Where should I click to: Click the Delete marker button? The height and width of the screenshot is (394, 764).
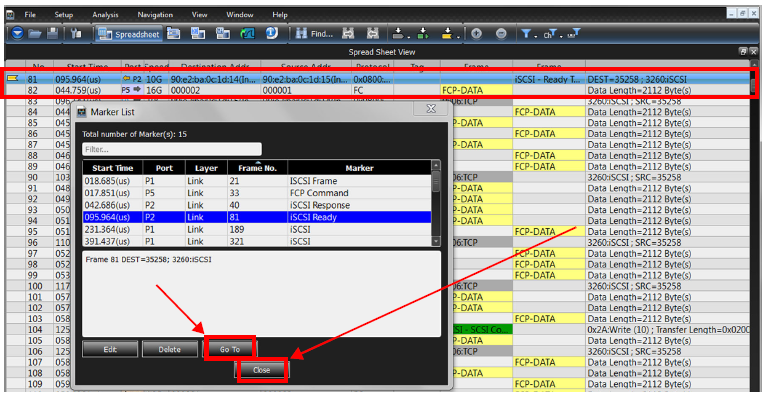[169, 349]
